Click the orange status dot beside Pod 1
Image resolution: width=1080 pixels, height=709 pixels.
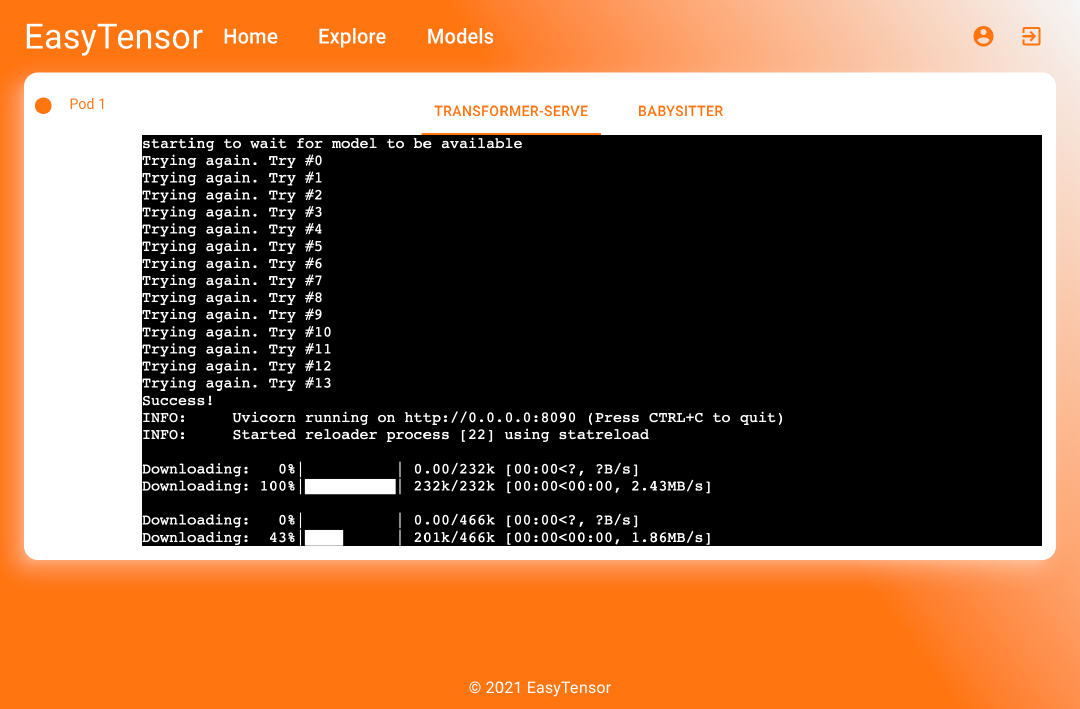tap(43, 106)
